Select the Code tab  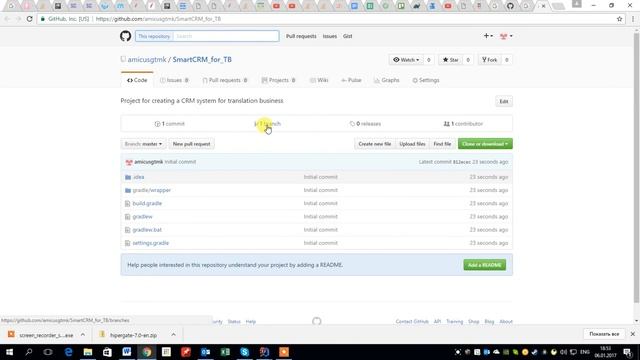point(137,80)
